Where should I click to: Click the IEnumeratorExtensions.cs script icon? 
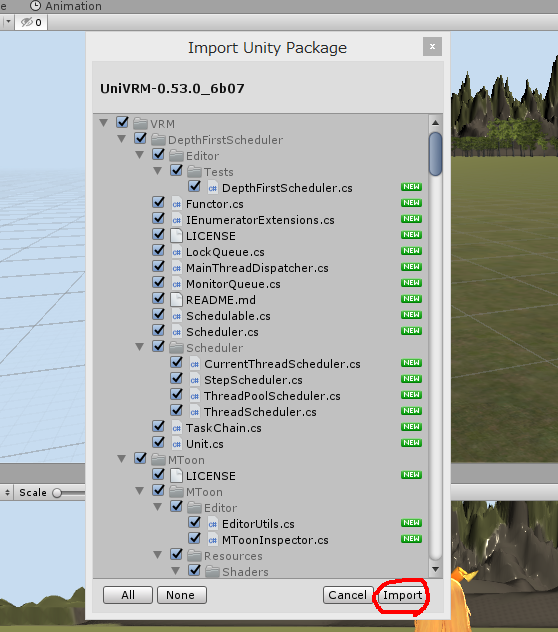pos(176,220)
